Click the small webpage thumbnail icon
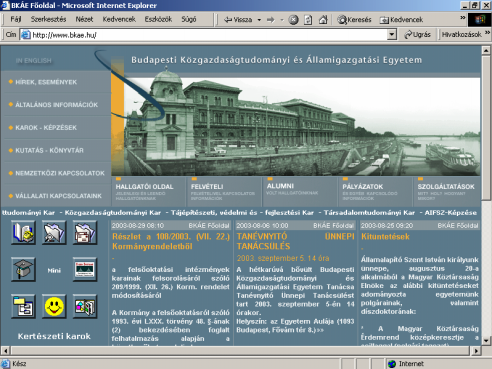Viewport: 492px width, 369px height. 85,269
